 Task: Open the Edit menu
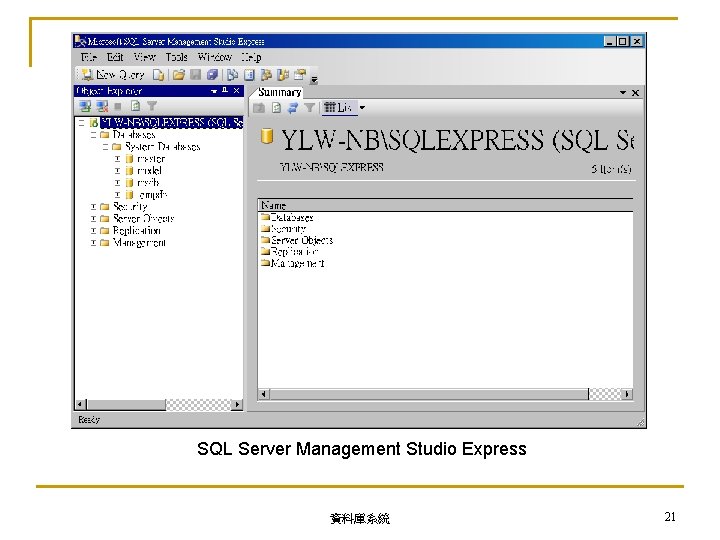pyautogui.click(x=115, y=57)
